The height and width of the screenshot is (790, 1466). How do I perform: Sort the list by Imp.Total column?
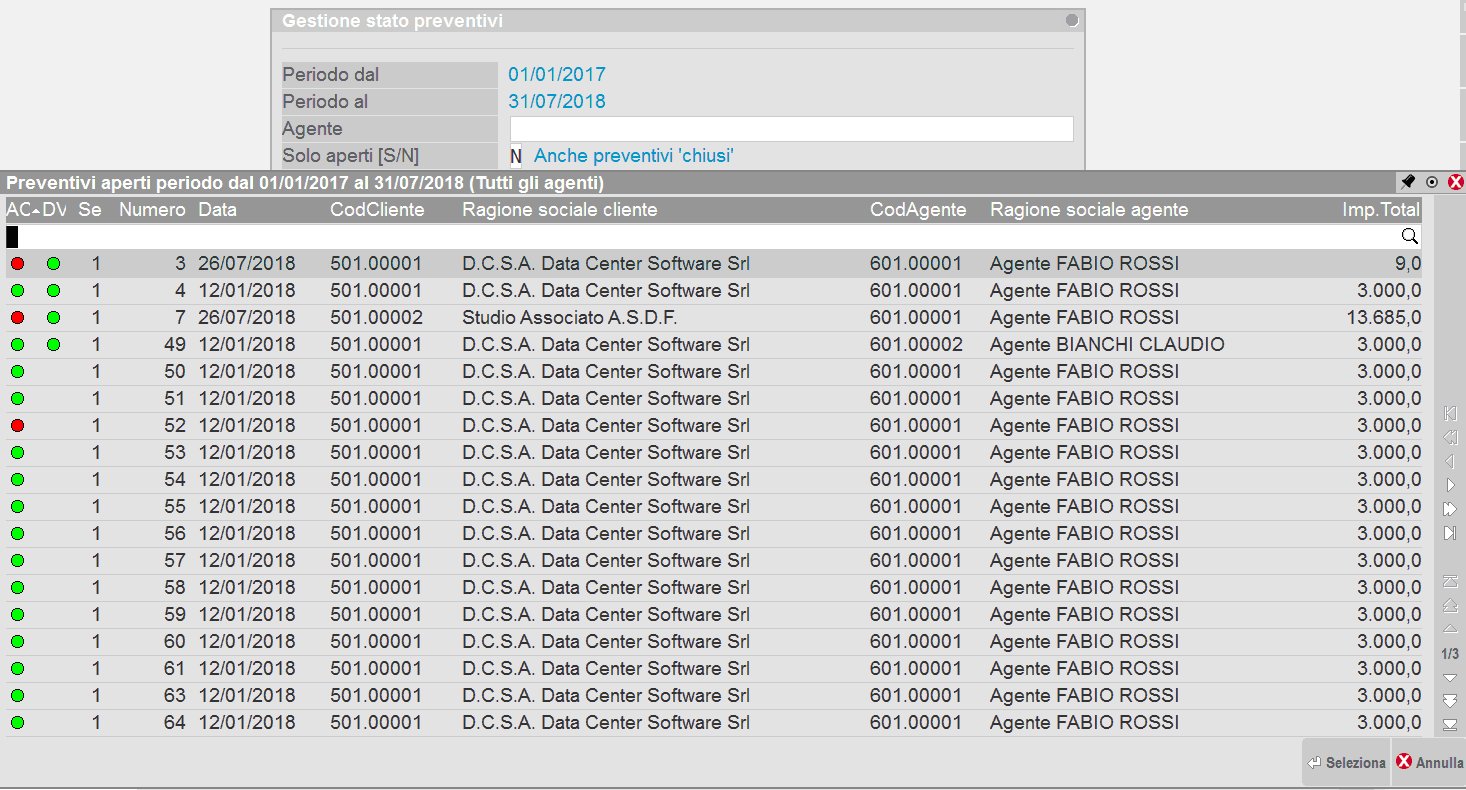1380,210
